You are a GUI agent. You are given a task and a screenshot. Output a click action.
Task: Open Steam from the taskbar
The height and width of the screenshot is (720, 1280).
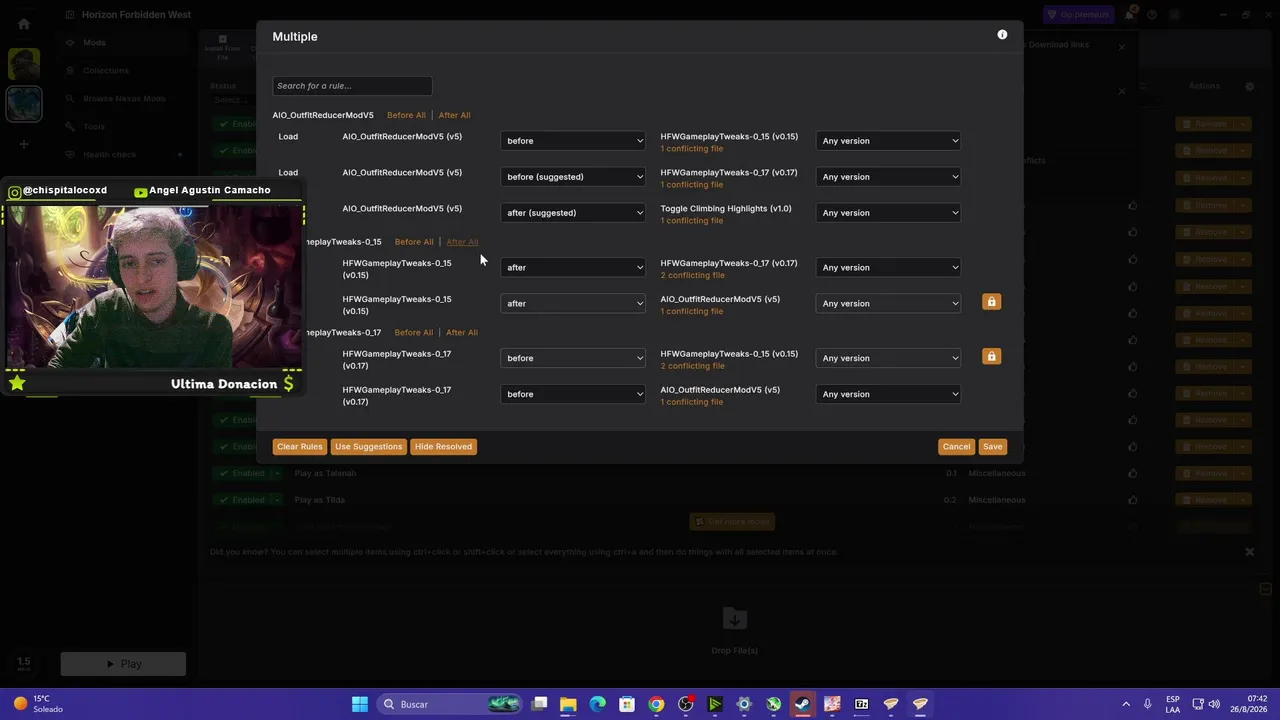pyautogui.click(x=803, y=704)
